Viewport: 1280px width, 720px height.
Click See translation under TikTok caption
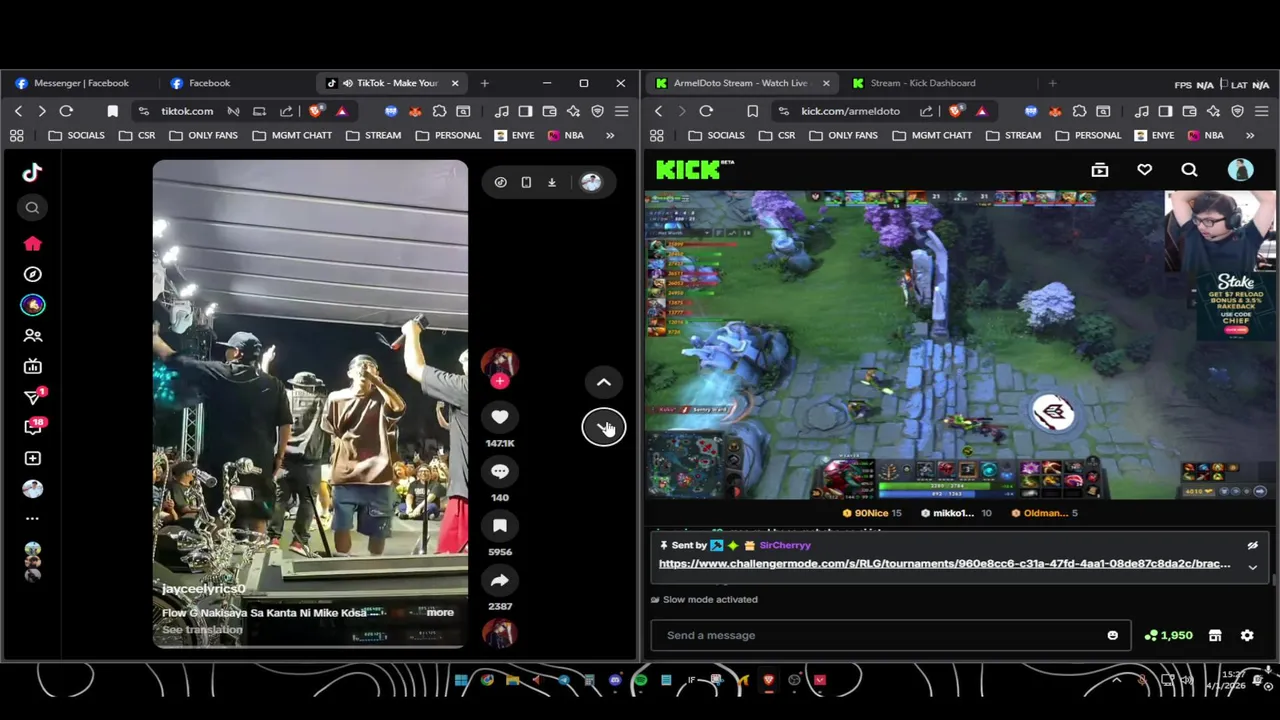pos(202,630)
